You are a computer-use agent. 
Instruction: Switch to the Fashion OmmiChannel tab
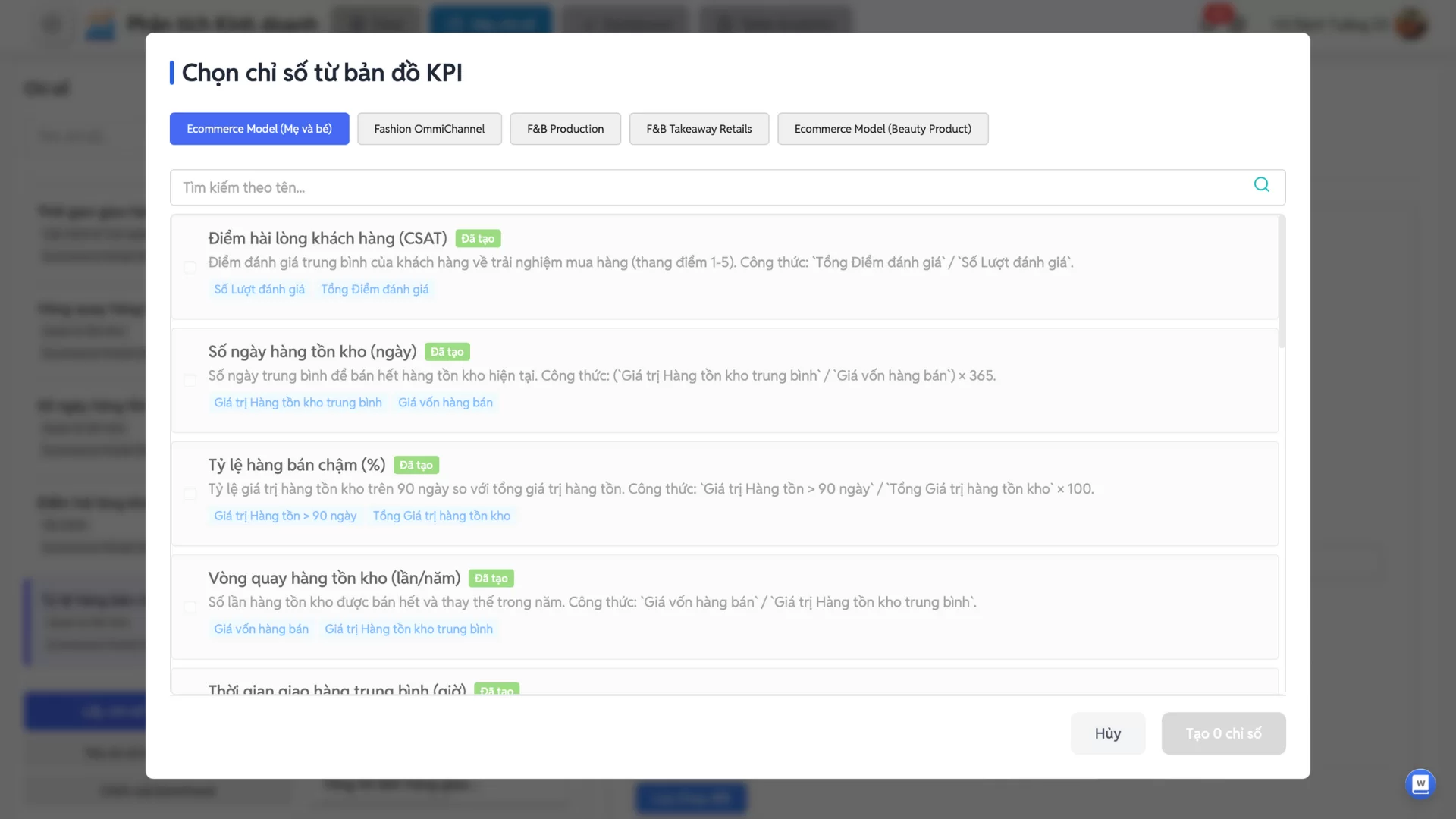click(429, 129)
